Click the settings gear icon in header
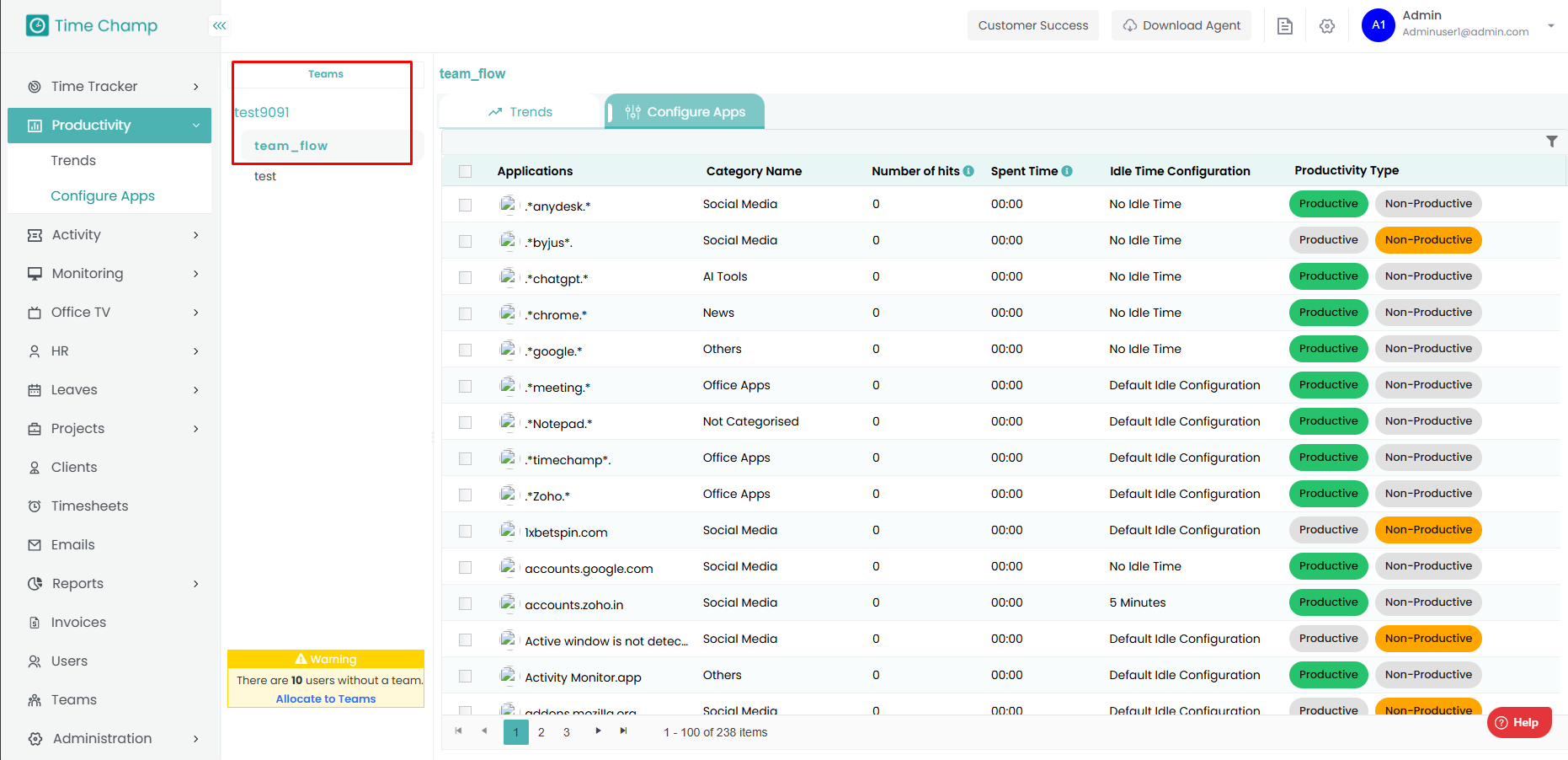The image size is (1568, 760). [x=1326, y=26]
